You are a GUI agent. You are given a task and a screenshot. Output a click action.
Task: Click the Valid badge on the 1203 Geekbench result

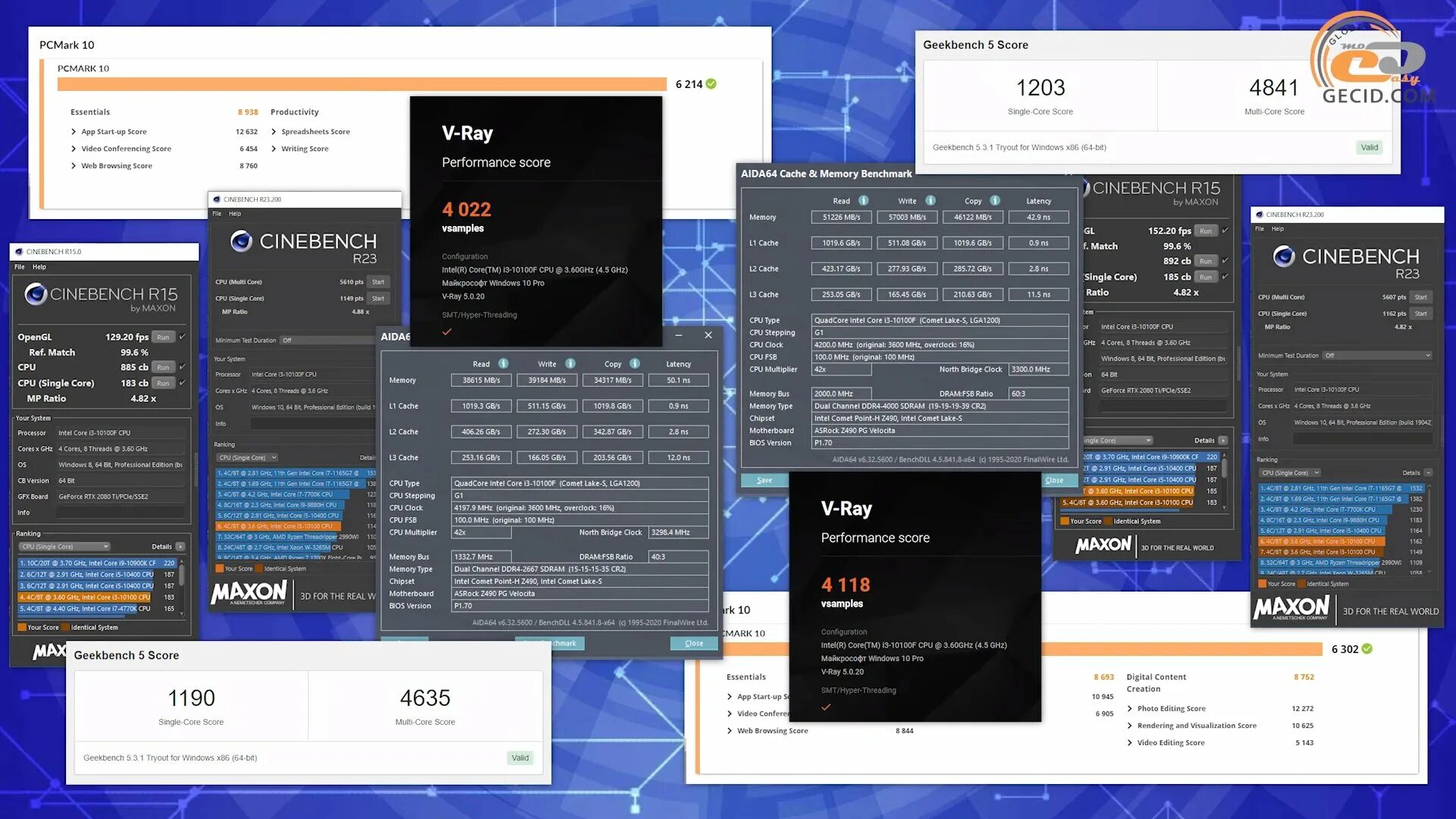pos(1370,148)
